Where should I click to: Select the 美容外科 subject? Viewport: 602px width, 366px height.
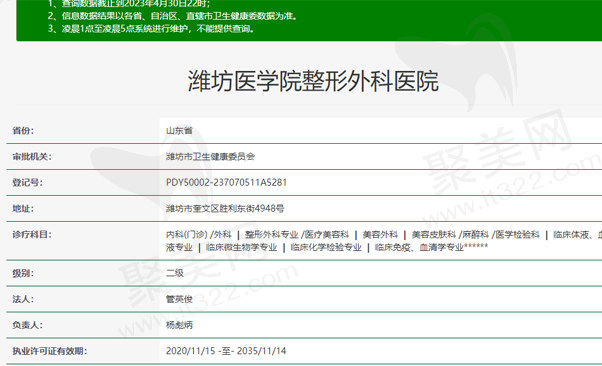pyautogui.click(x=380, y=234)
